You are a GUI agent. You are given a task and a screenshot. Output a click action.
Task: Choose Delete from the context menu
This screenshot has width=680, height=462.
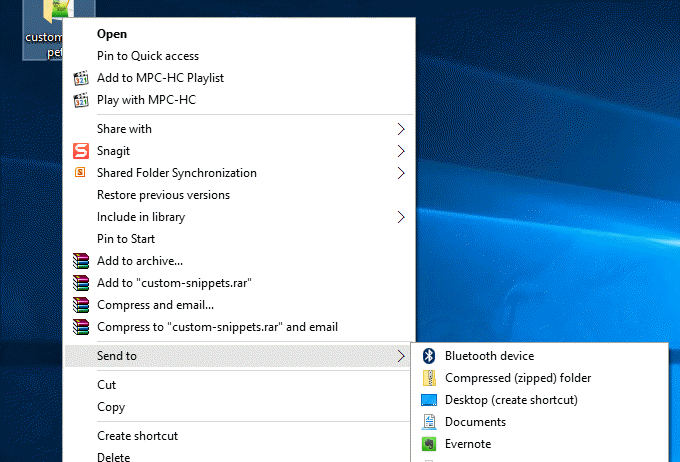click(238, 455)
